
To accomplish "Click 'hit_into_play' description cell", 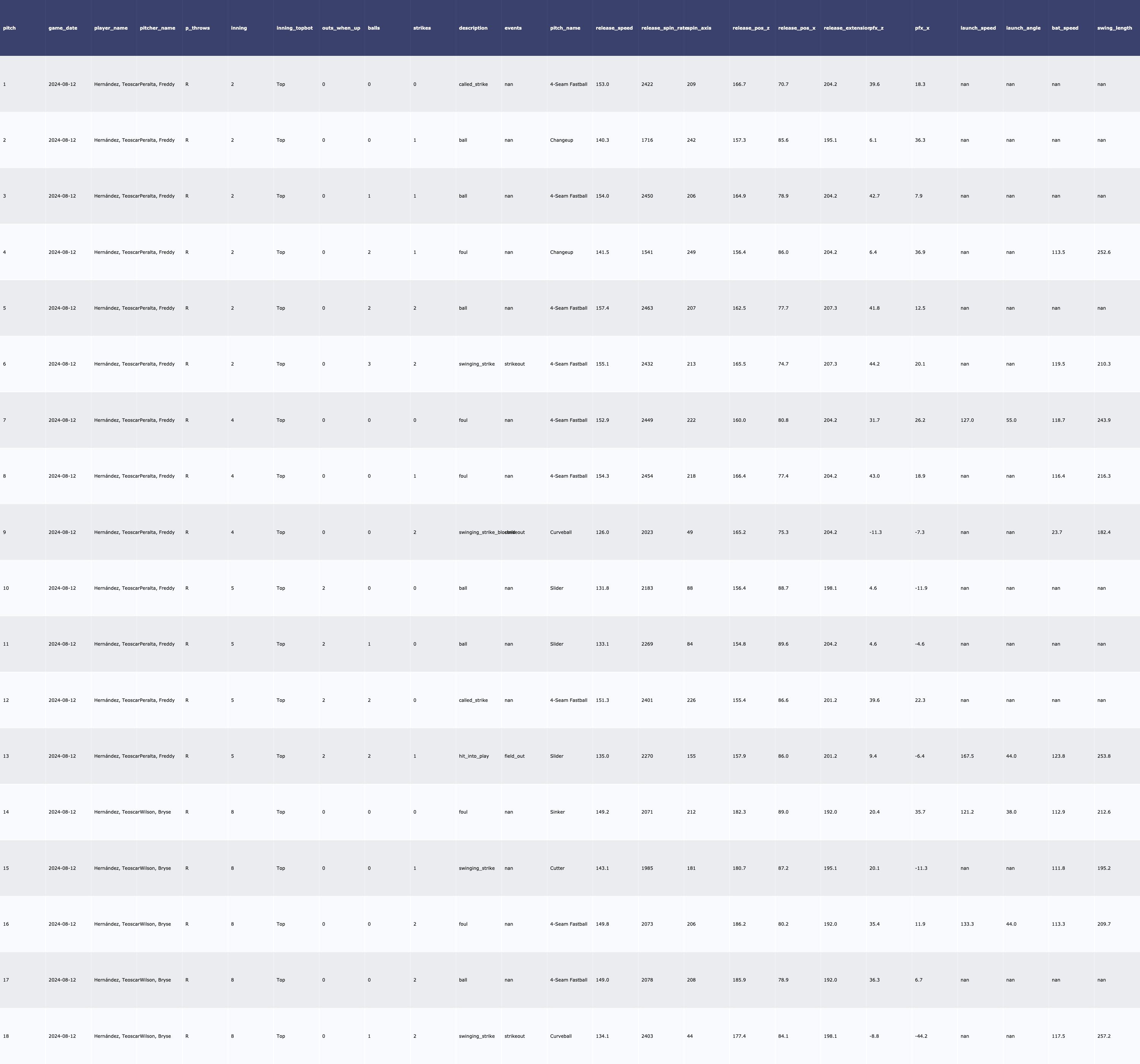I will [x=473, y=756].
